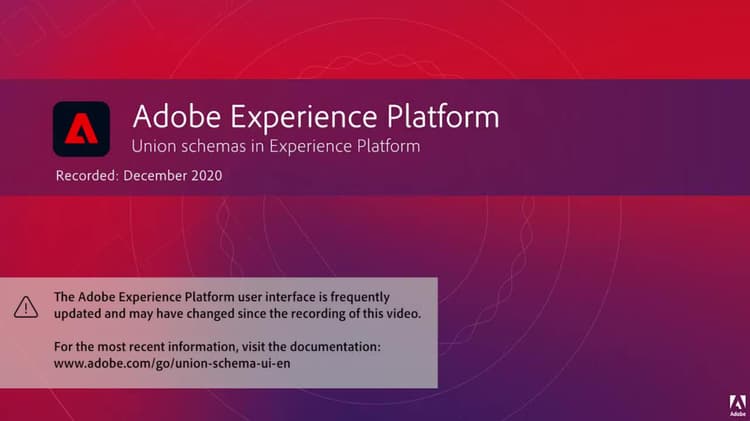Screen dimensions: 750x421
Task: Click "Experience Platform" at end of subtitle
Action: (x=344, y=146)
